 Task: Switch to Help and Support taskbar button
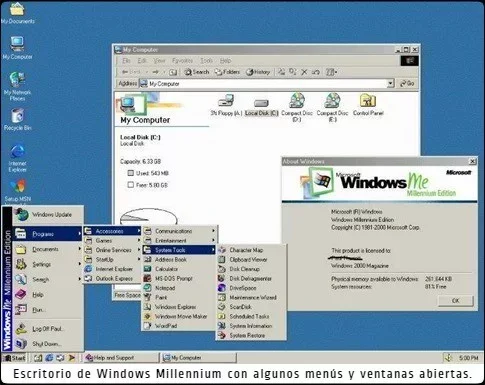(x=121, y=358)
